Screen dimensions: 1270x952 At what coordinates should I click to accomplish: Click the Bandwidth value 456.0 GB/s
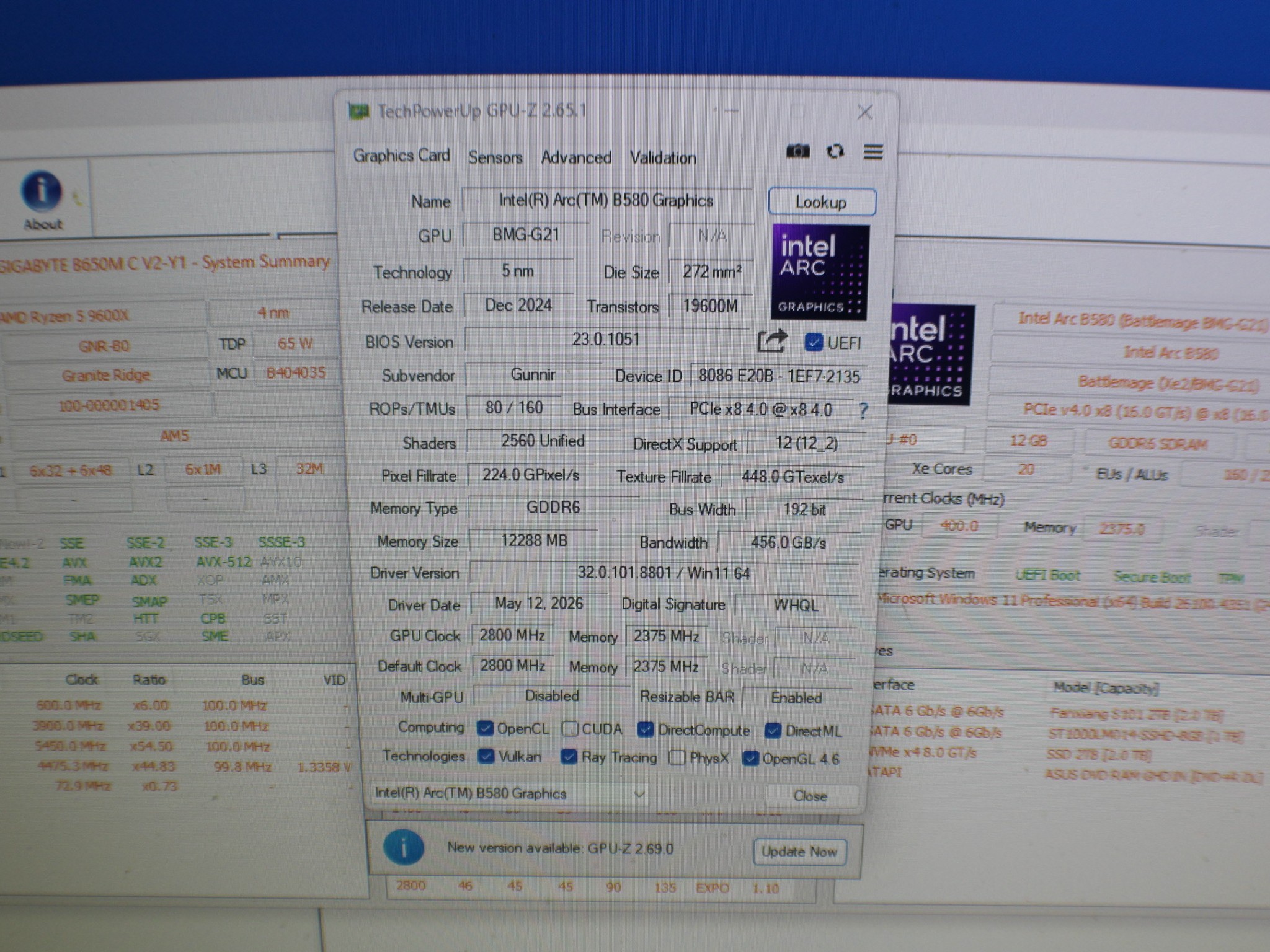[788, 542]
